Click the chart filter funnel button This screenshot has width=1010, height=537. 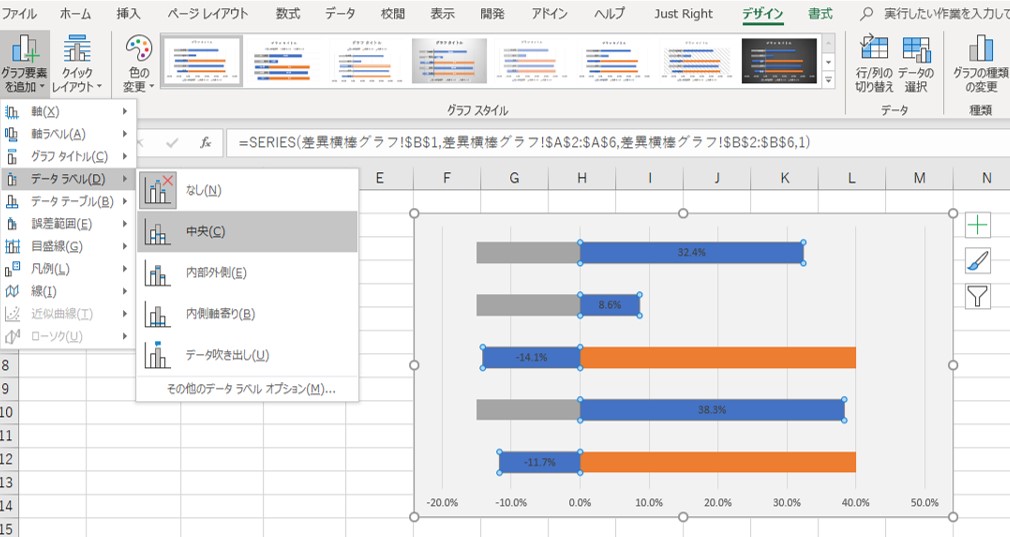(978, 296)
